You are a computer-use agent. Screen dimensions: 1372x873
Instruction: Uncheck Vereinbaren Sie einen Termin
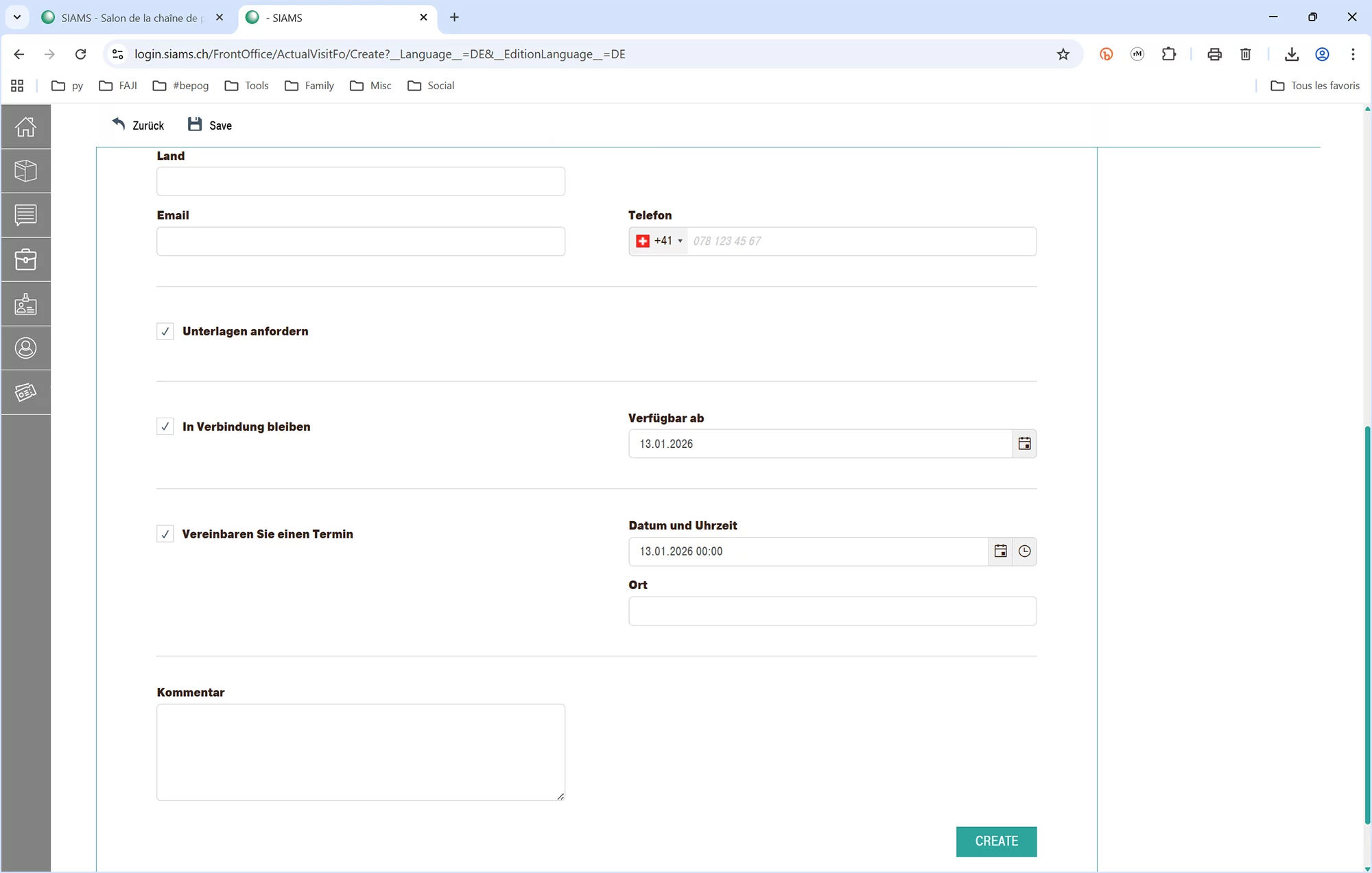[165, 534]
